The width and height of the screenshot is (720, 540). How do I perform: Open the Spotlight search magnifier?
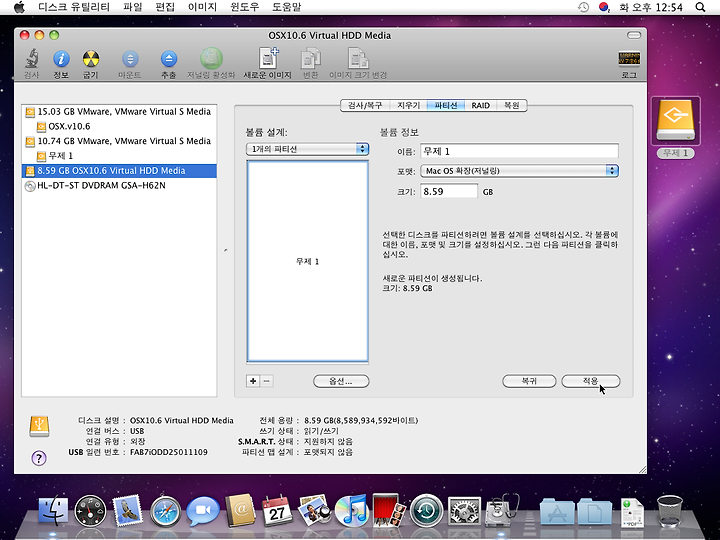(700, 7)
